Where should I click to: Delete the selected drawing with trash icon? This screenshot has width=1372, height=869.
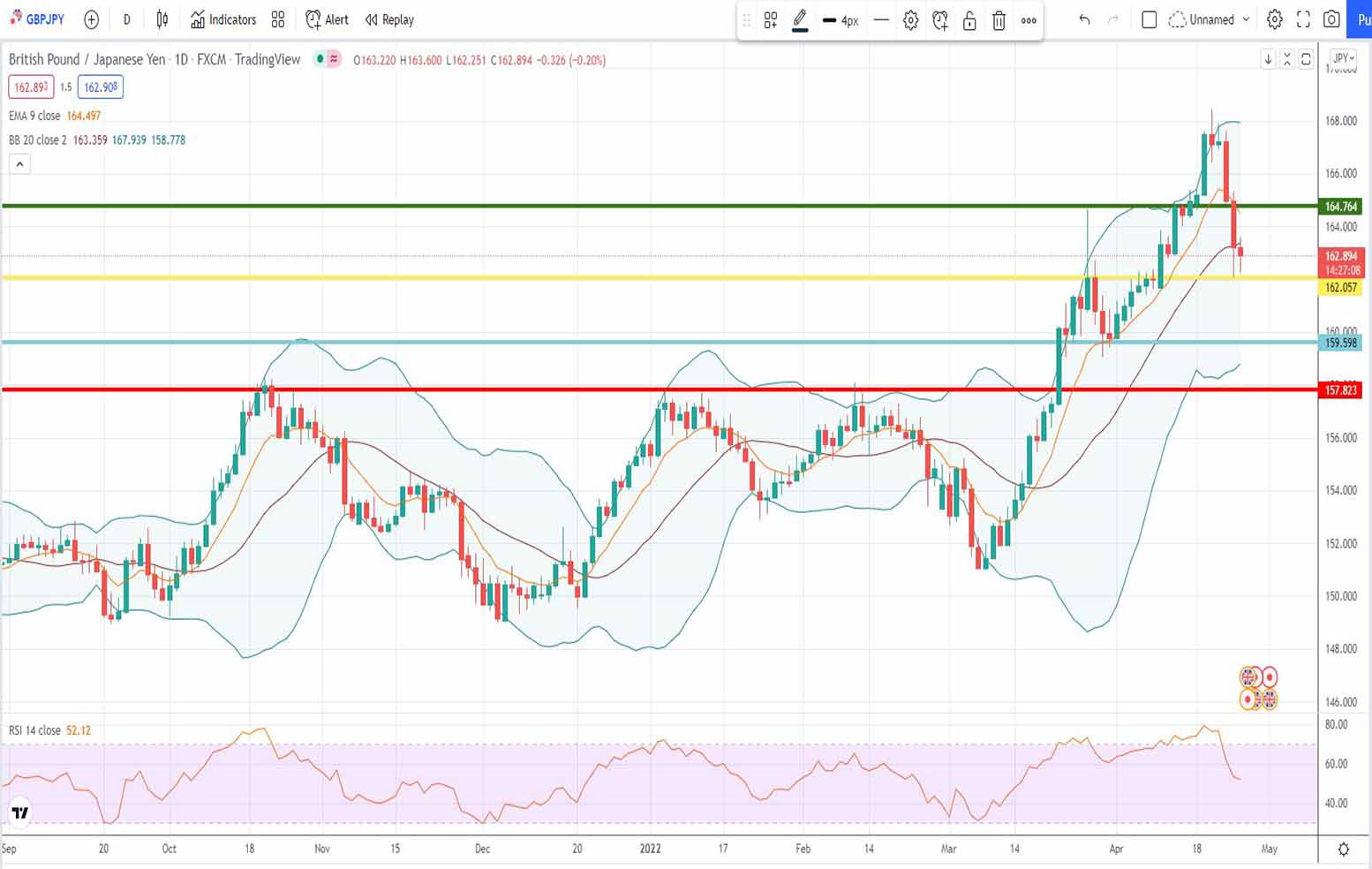pyautogui.click(x=999, y=20)
